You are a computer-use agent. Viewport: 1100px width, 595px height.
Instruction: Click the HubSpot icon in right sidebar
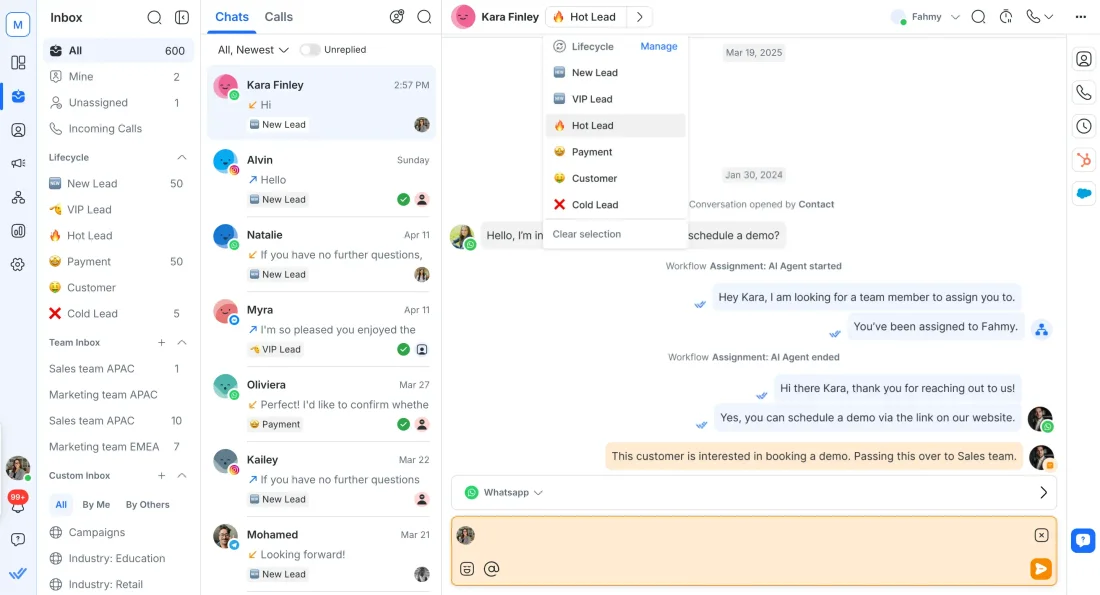coord(1084,160)
